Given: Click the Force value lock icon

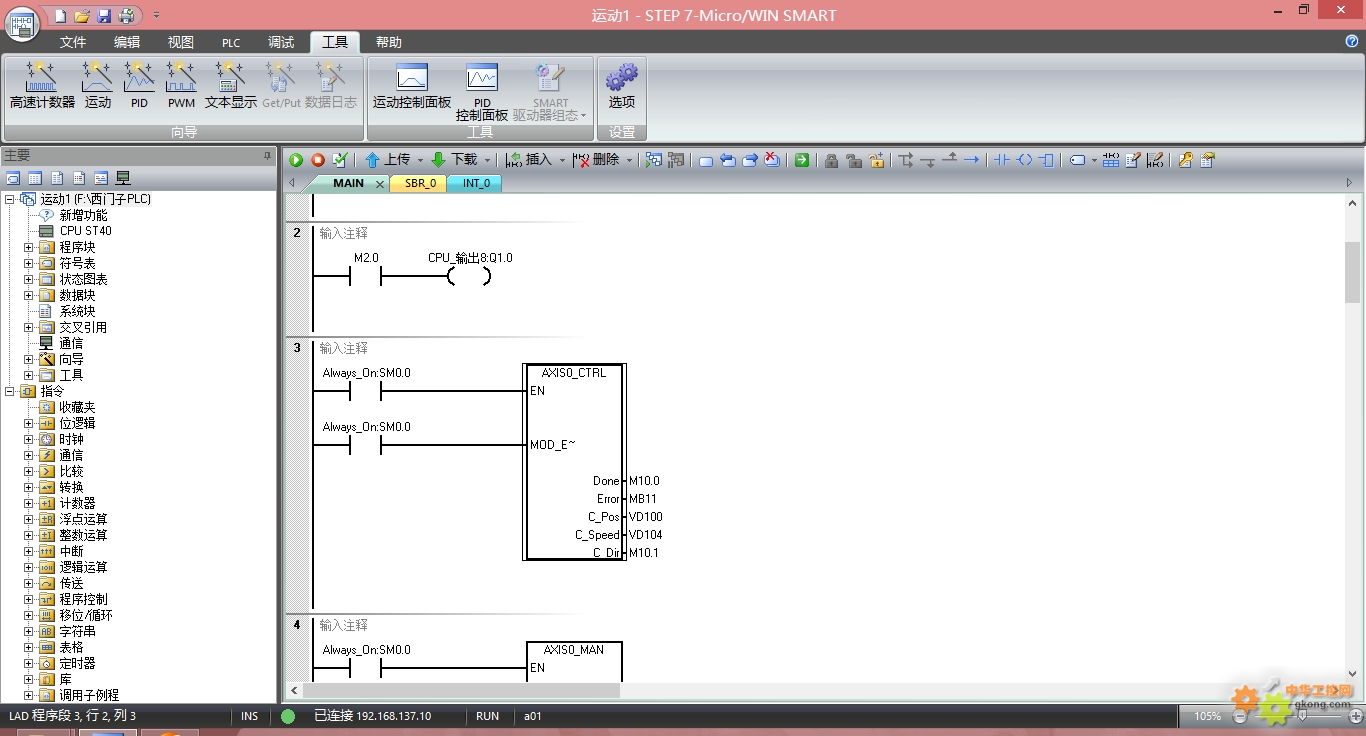Looking at the screenshot, I should (x=831, y=160).
